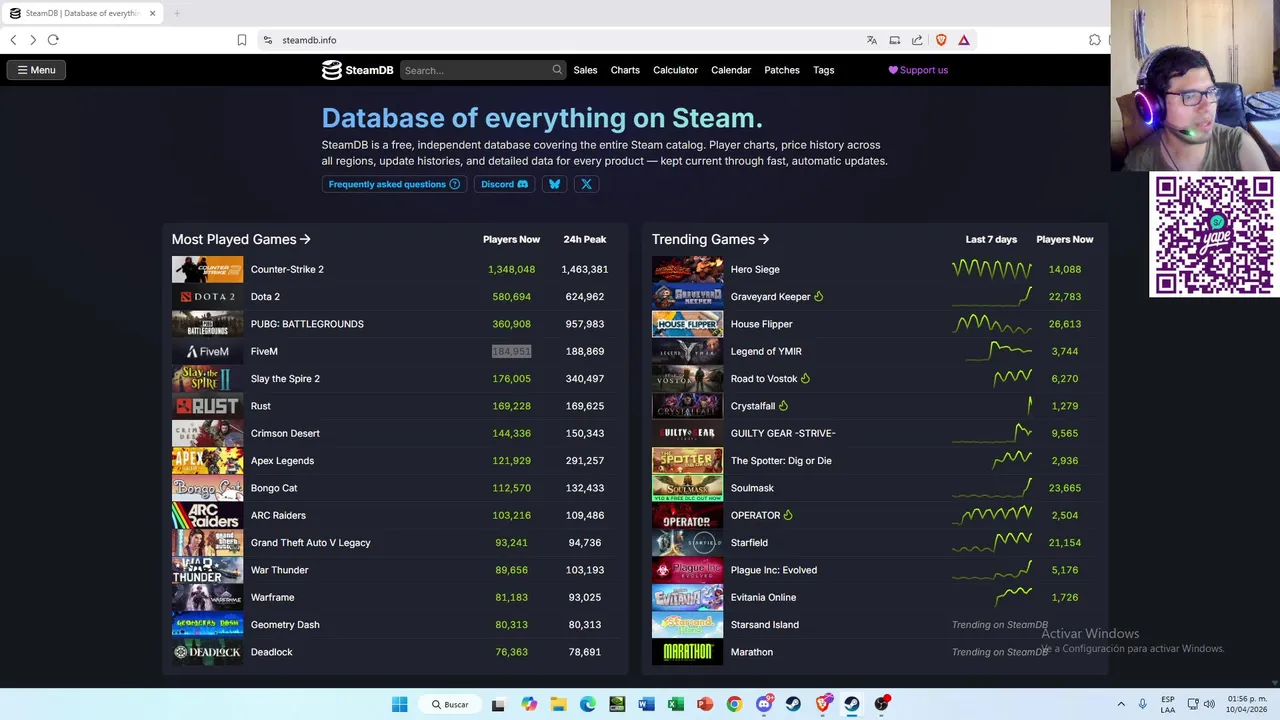Open File Explorer from the taskbar
Viewport: 1280px width, 720px height.
tap(558, 704)
